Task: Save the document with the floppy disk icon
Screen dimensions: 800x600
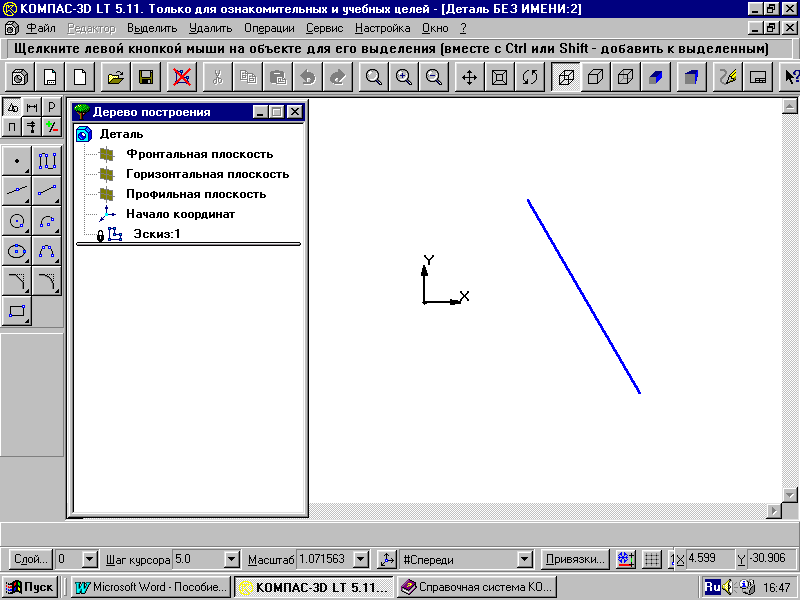Action: (x=146, y=77)
